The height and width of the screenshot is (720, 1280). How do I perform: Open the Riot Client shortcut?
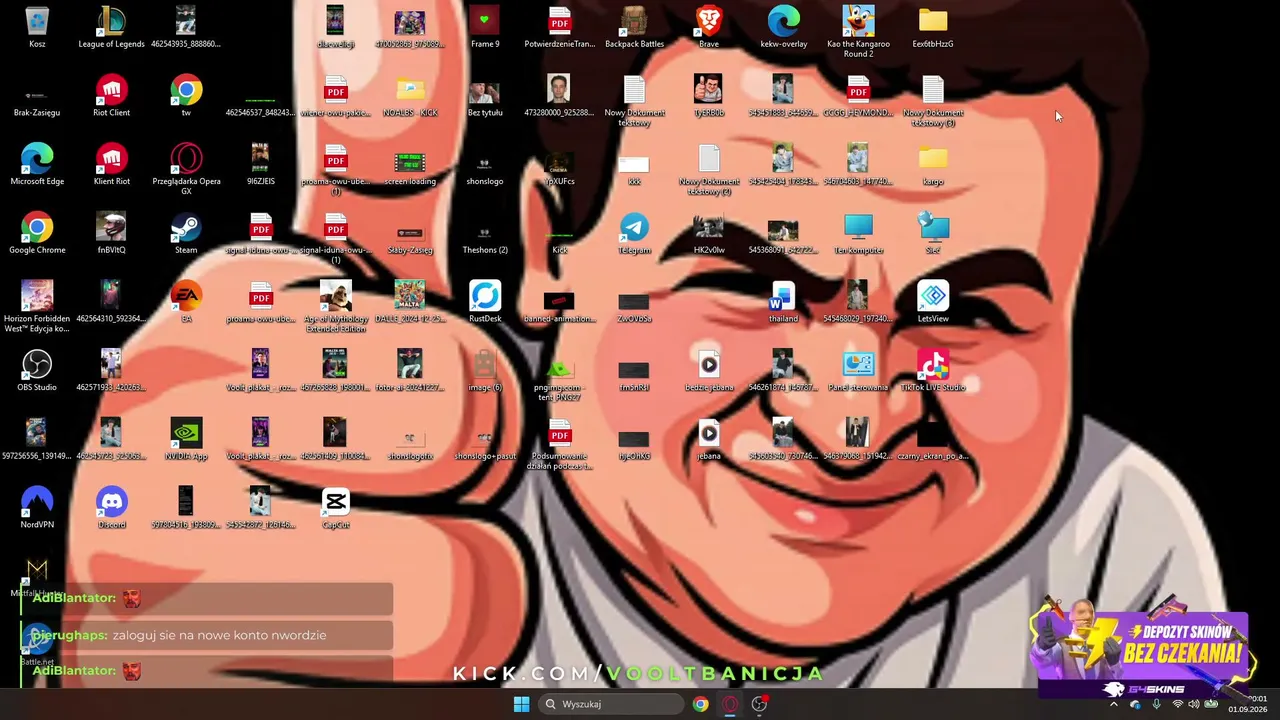tap(111, 97)
